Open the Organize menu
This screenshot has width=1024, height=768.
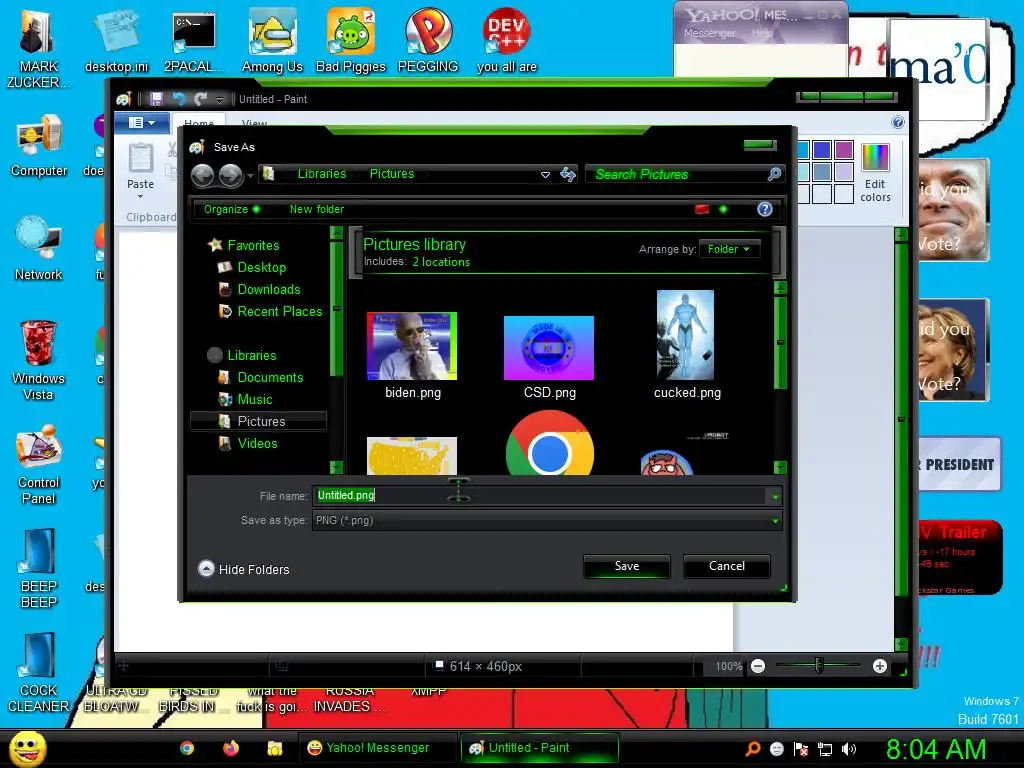tap(232, 209)
